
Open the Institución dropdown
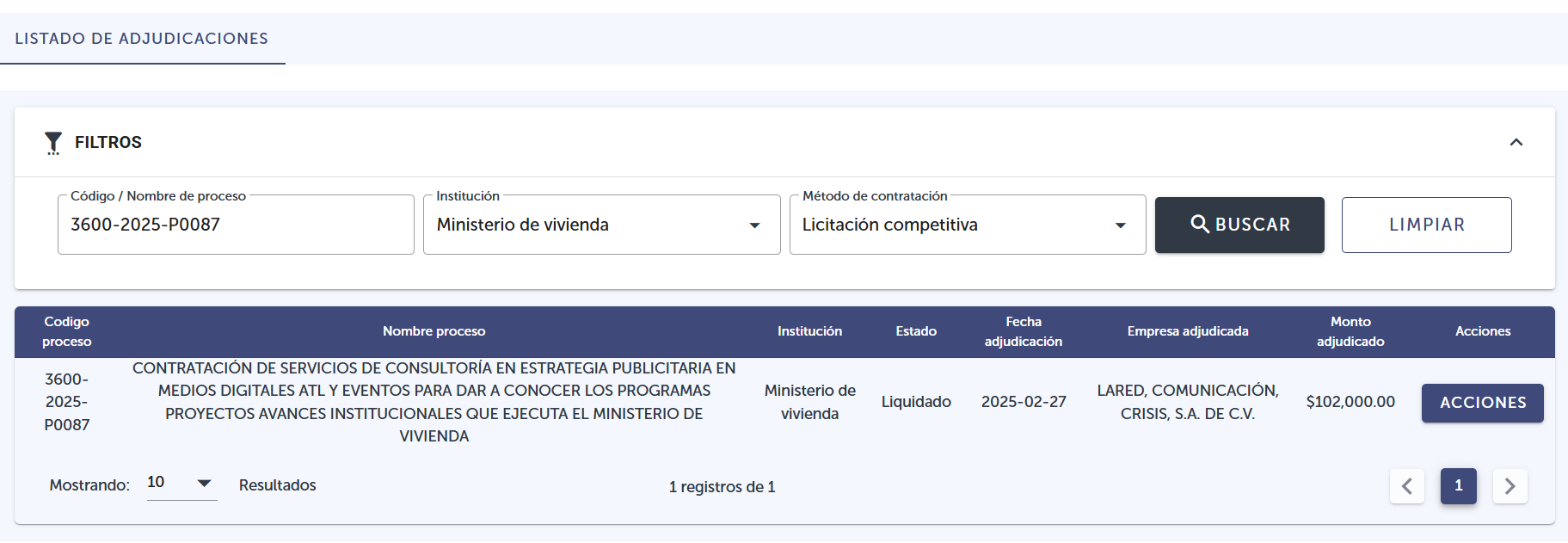point(601,225)
